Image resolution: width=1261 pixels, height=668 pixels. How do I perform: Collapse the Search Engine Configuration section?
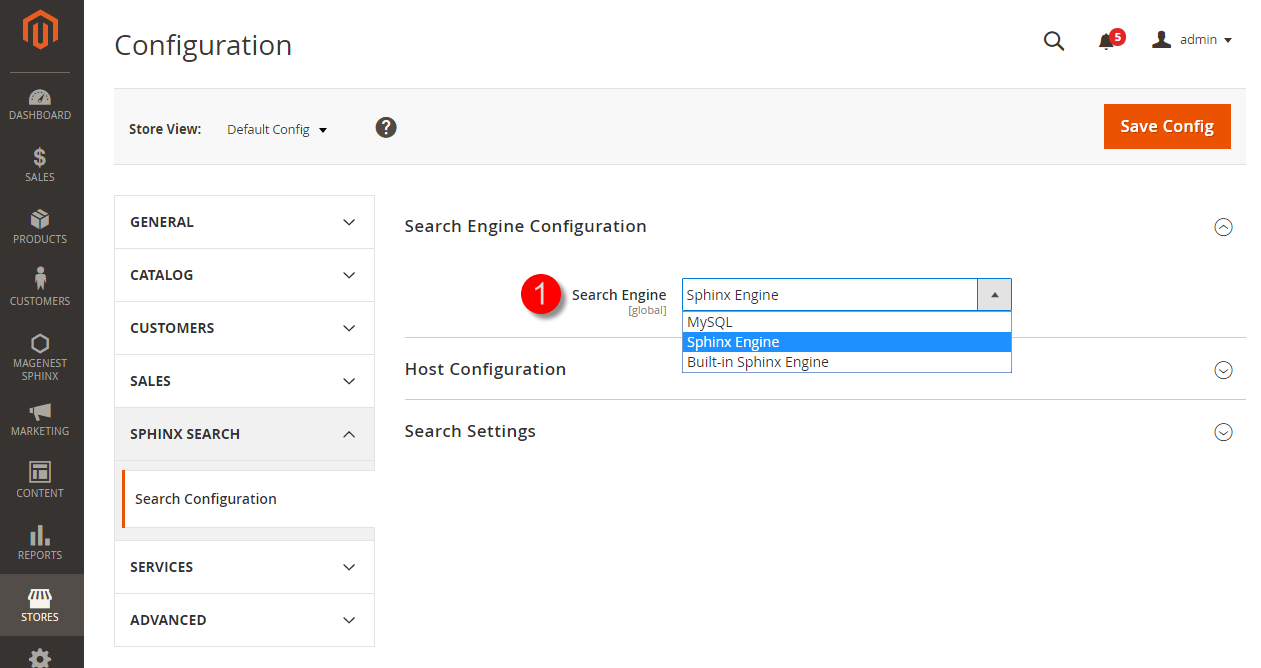pyautogui.click(x=1223, y=227)
